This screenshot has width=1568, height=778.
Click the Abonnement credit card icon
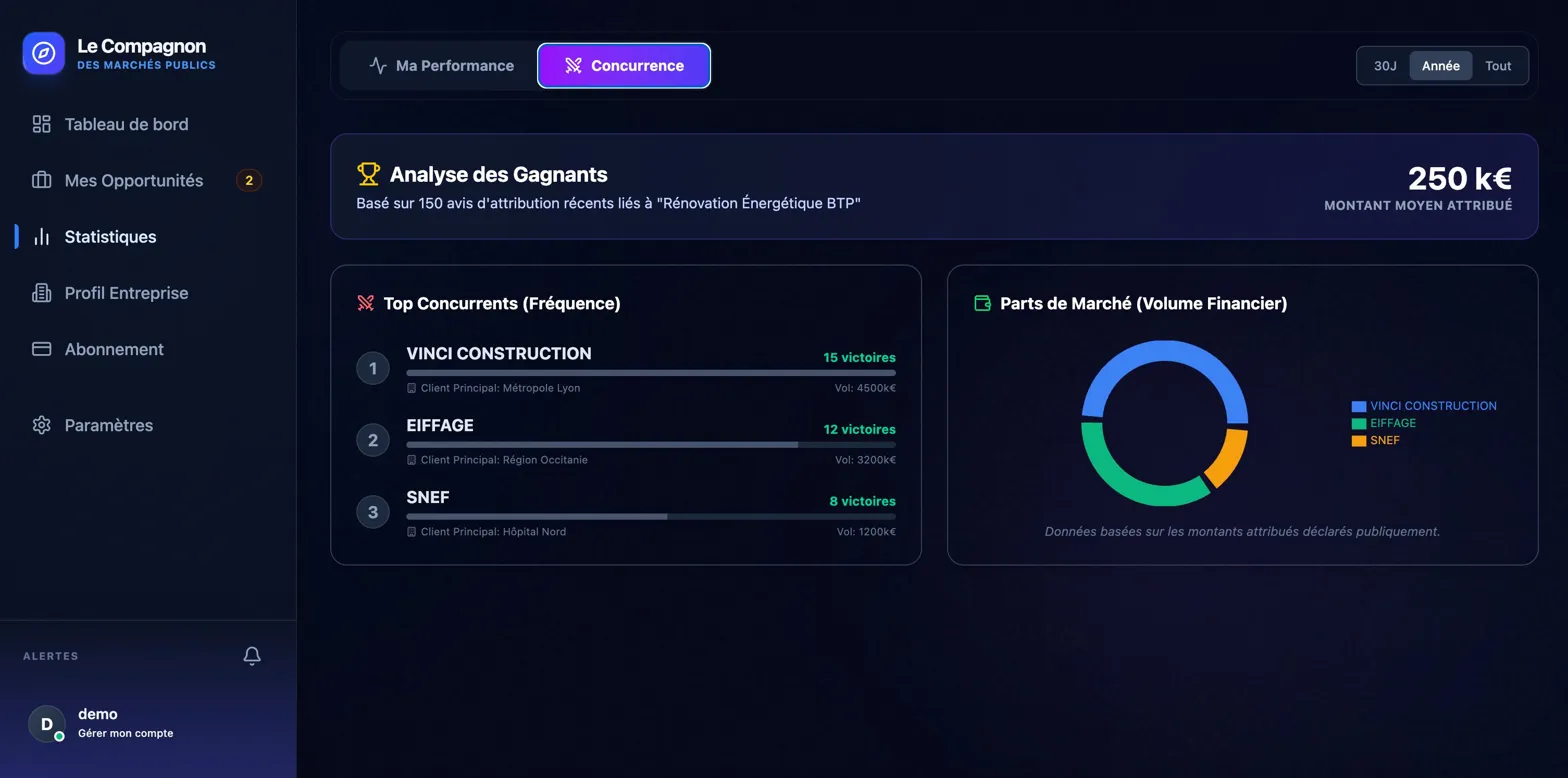pyautogui.click(x=41, y=349)
